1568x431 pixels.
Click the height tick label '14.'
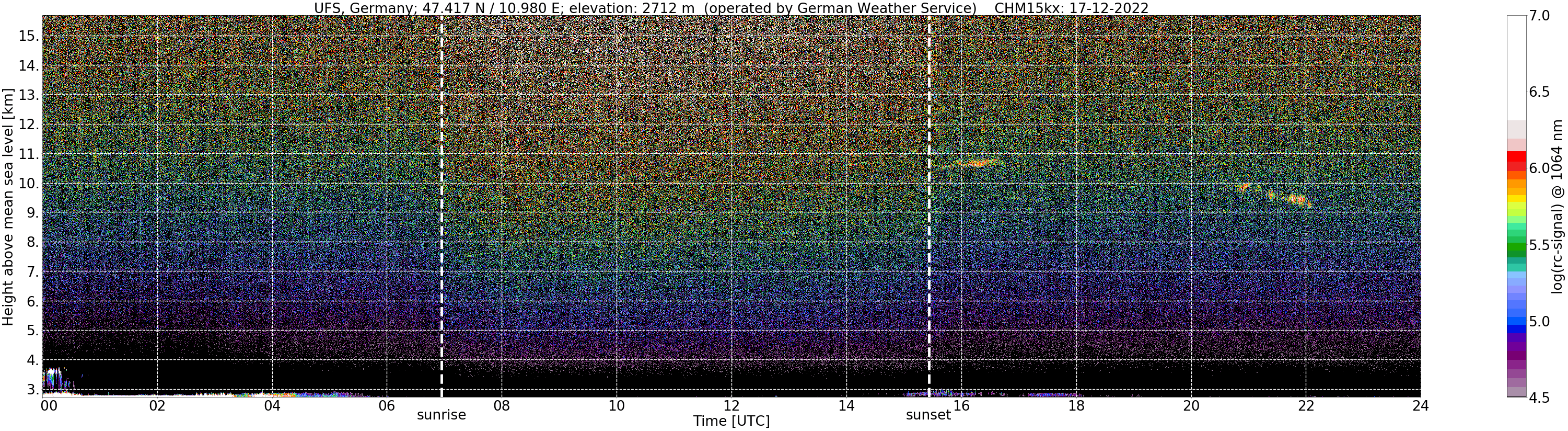coord(29,66)
